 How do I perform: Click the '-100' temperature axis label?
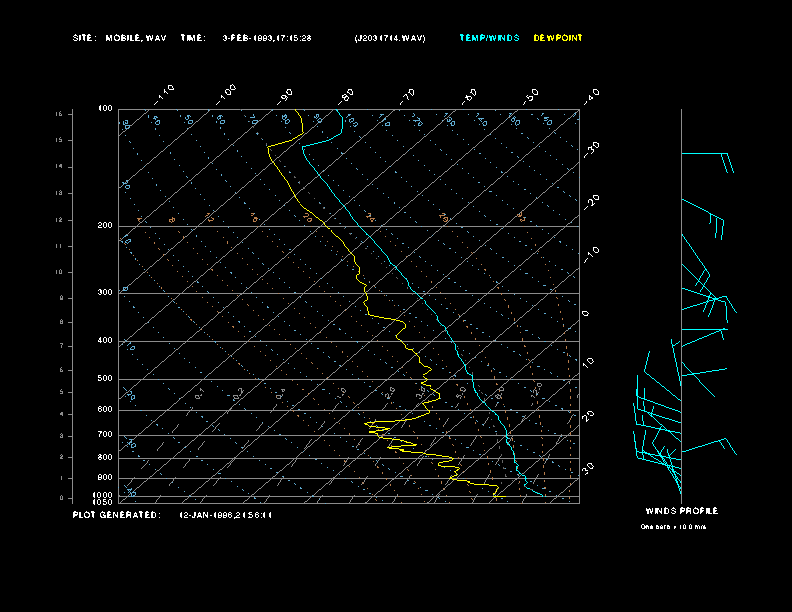226,95
